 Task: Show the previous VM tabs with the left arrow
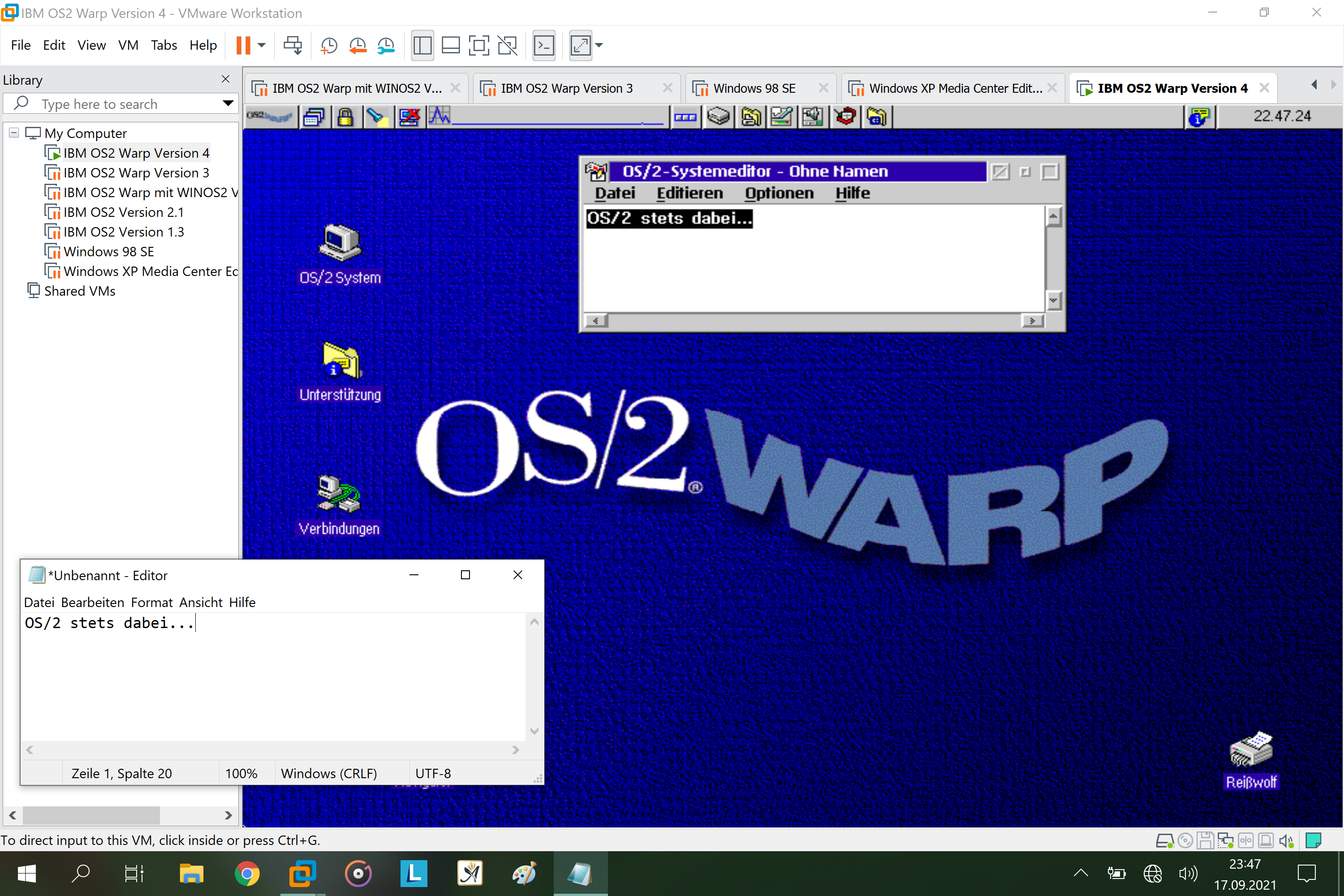[1314, 85]
